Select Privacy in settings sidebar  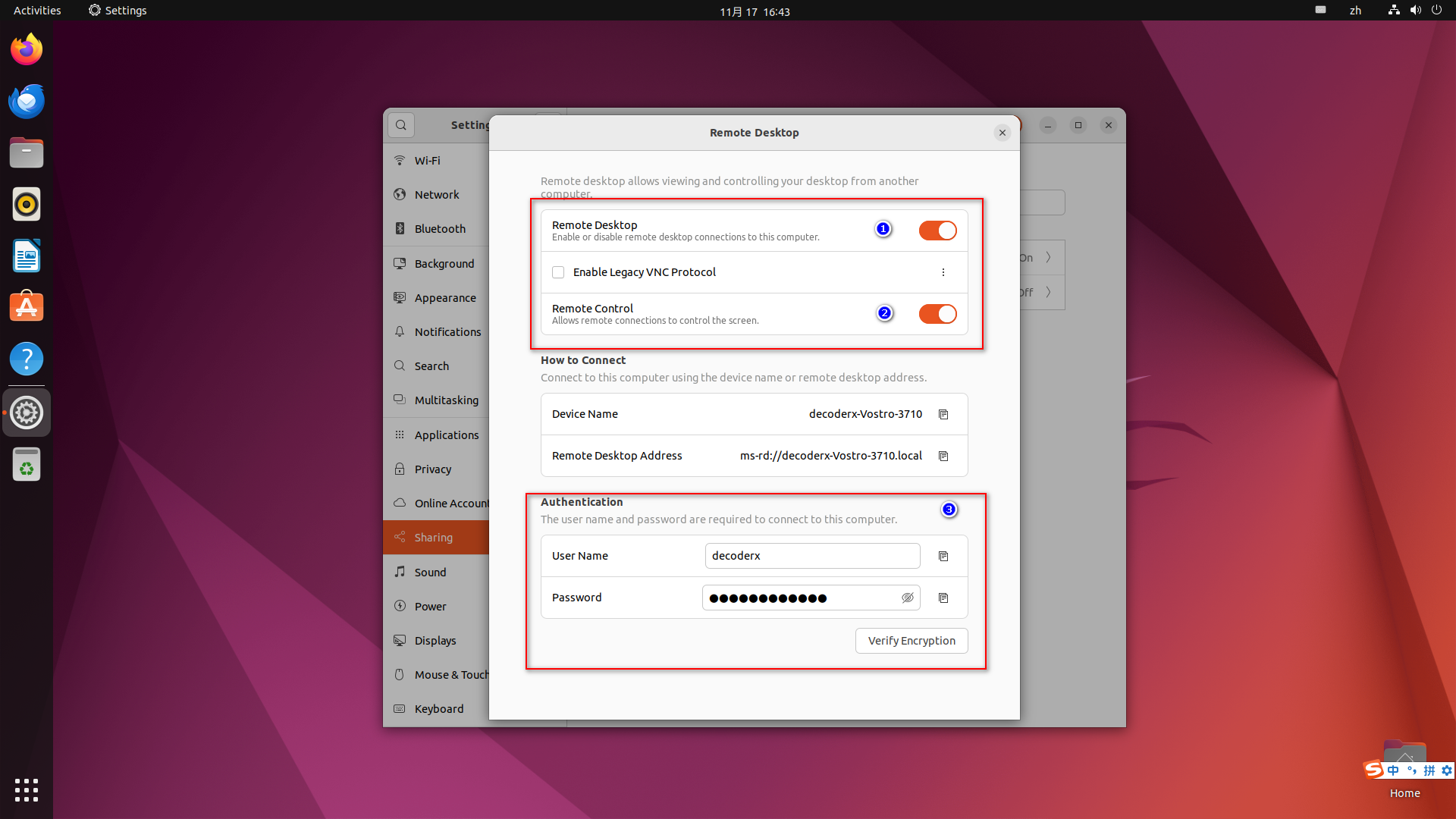pos(432,469)
